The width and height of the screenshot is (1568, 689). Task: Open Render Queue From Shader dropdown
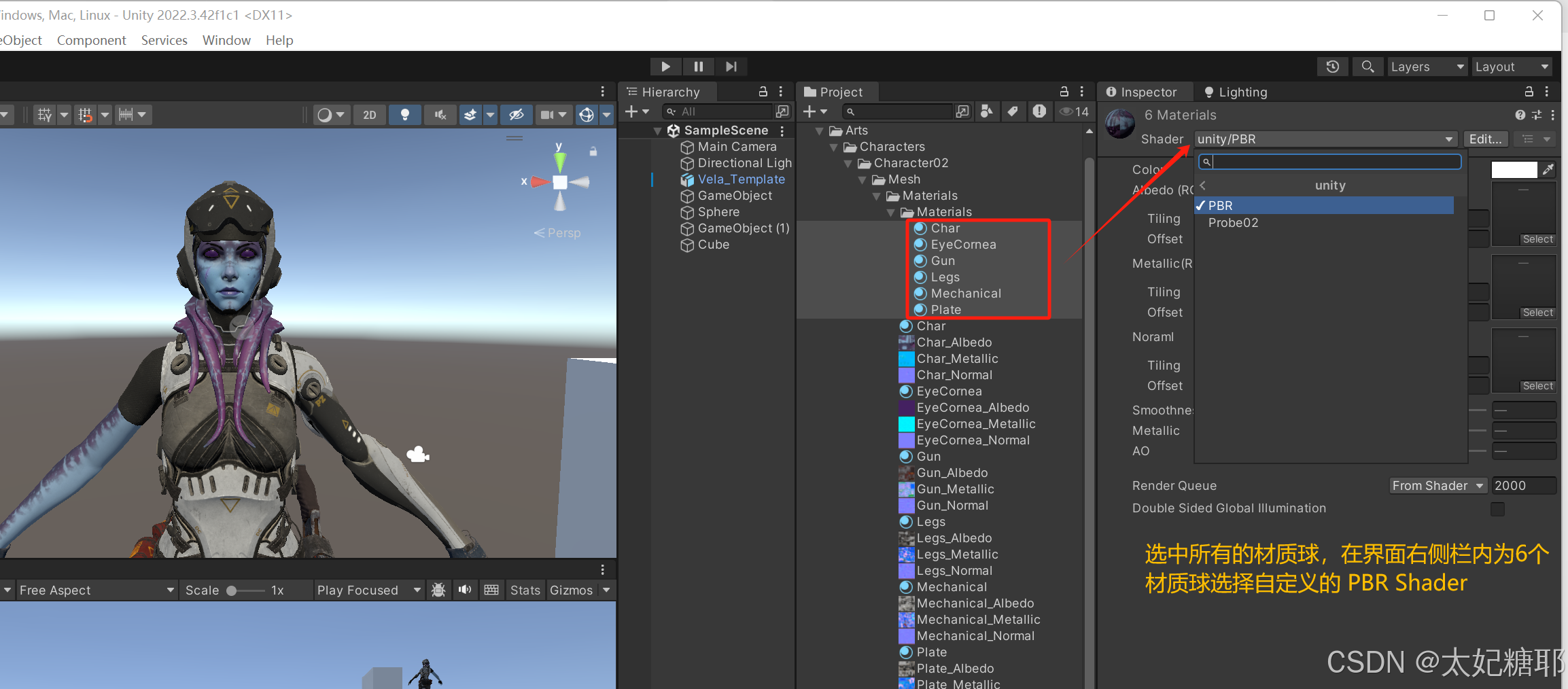click(1438, 486)
